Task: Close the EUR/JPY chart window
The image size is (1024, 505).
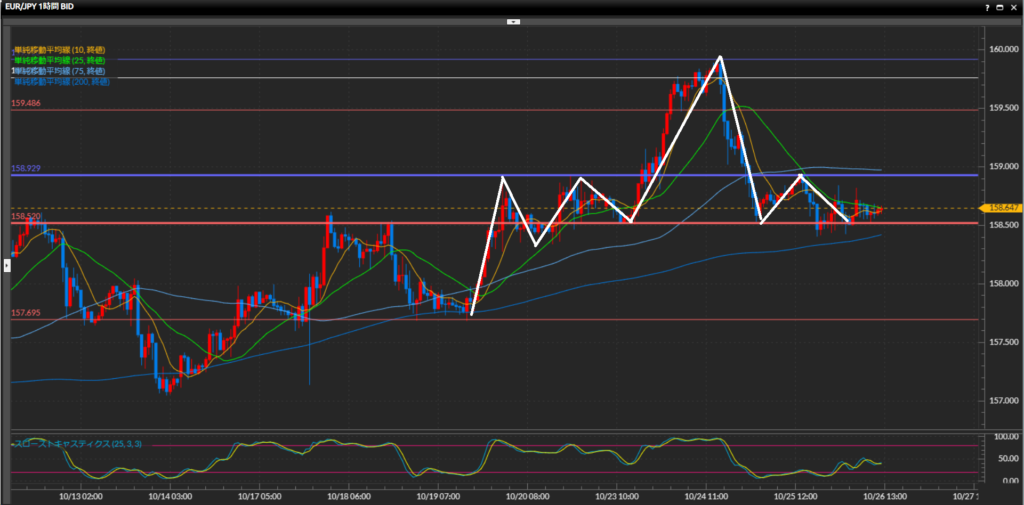Action: coord(1014,7)
